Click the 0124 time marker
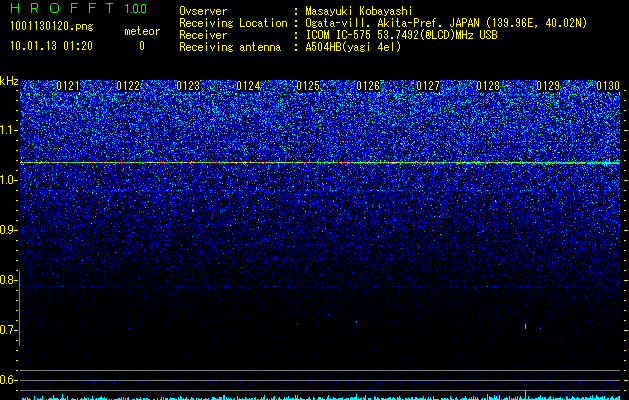 click(248, 86)
